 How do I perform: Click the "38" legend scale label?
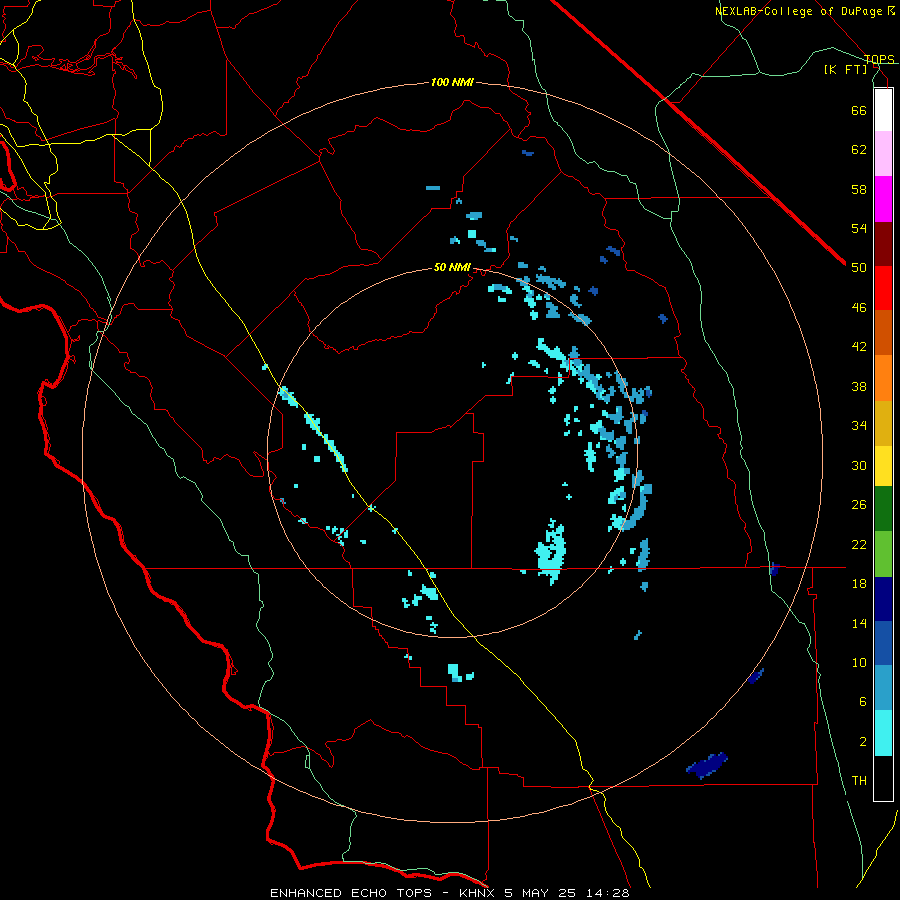(x=859, y=387)
